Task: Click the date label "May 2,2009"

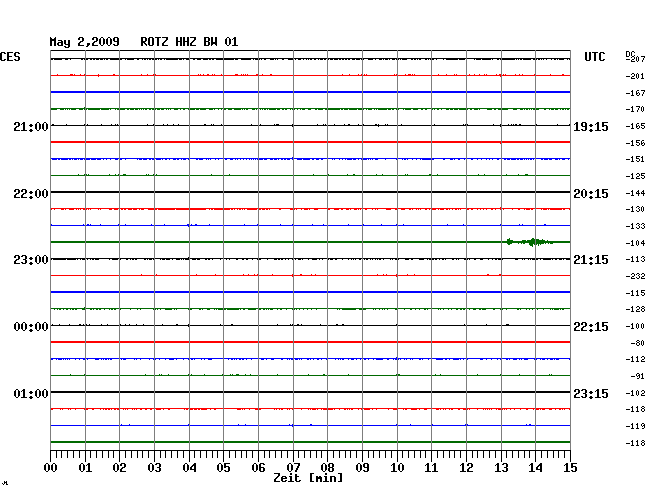Action: (85, 42)
